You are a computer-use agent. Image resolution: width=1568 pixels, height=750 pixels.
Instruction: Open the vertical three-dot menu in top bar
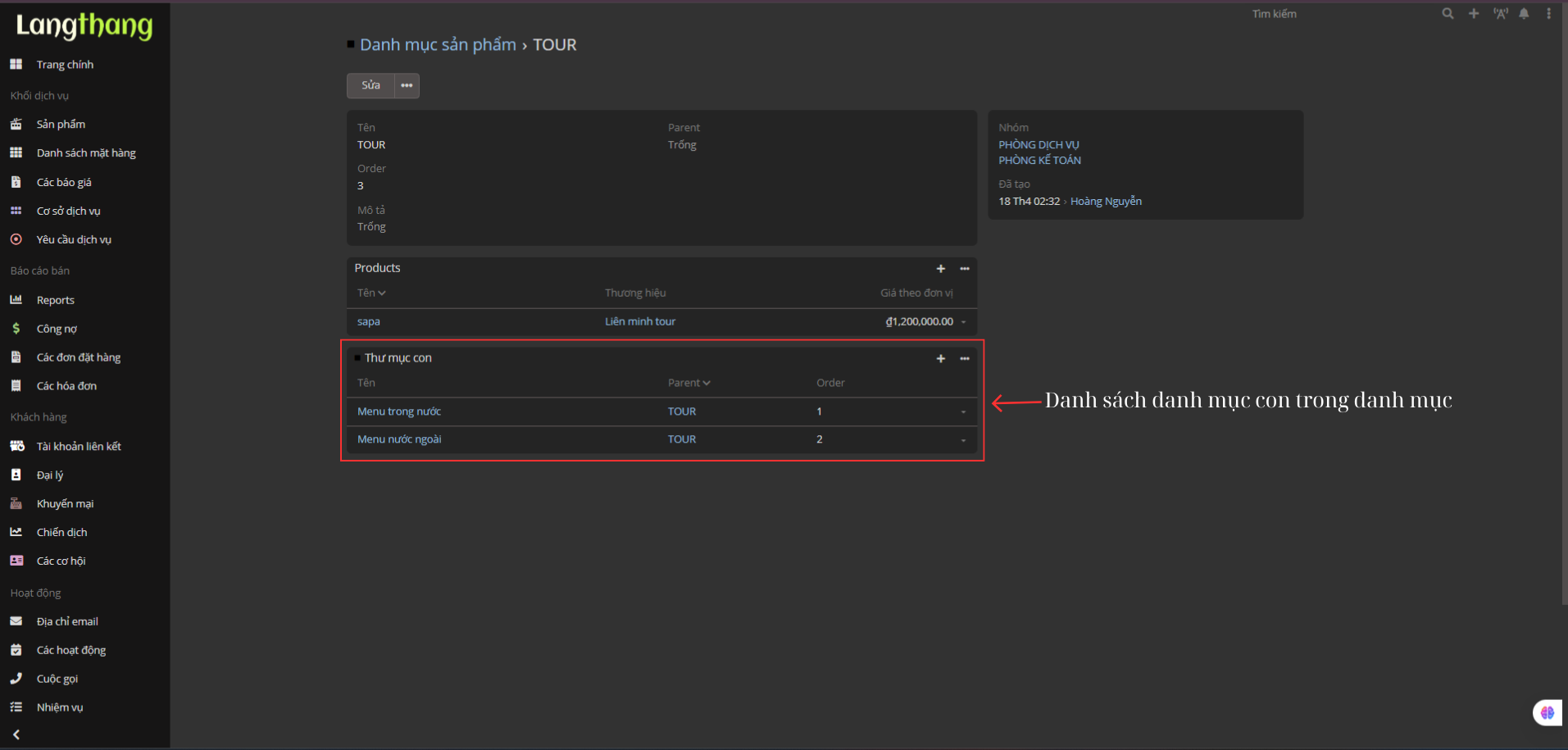(1548, 14)
